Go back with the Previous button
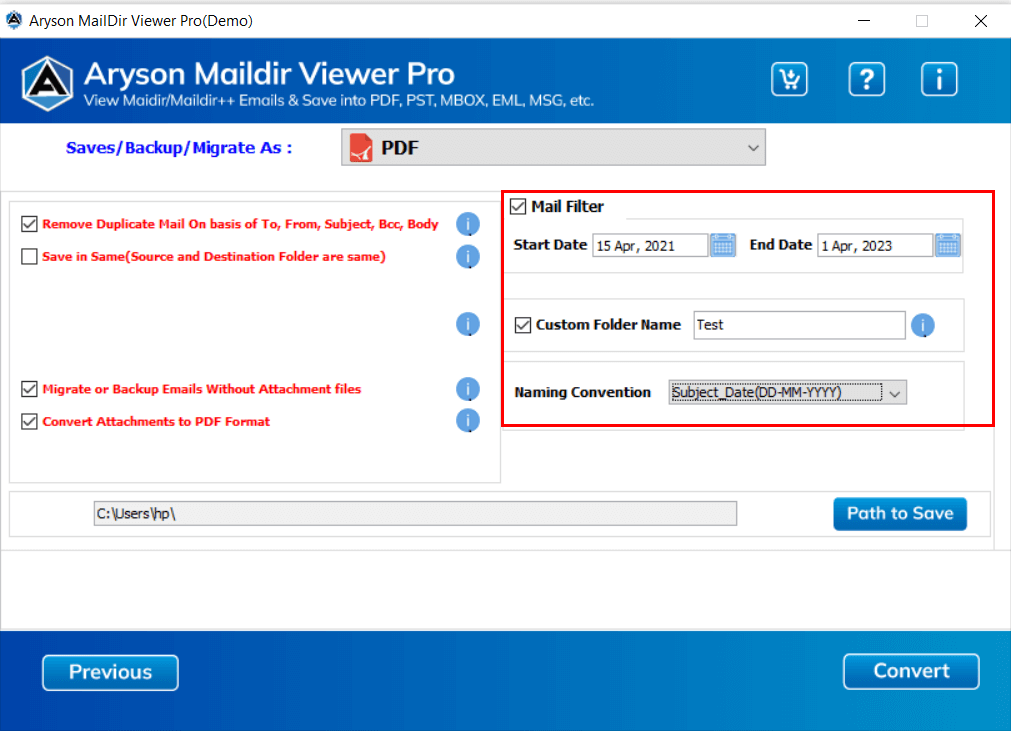 (x=110, y=672)
